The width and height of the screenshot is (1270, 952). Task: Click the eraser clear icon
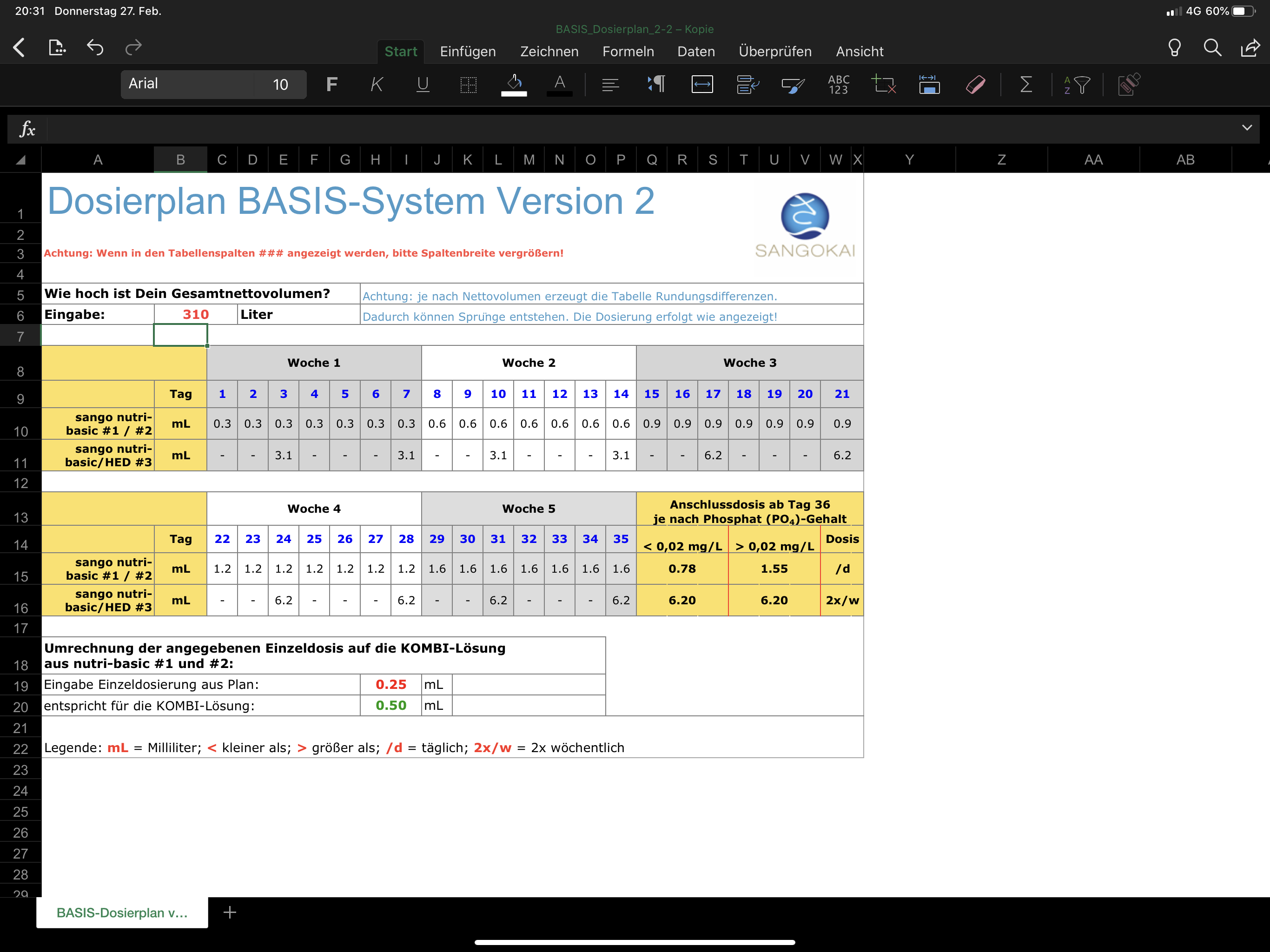pyautogui.click(x=975, y=85)
